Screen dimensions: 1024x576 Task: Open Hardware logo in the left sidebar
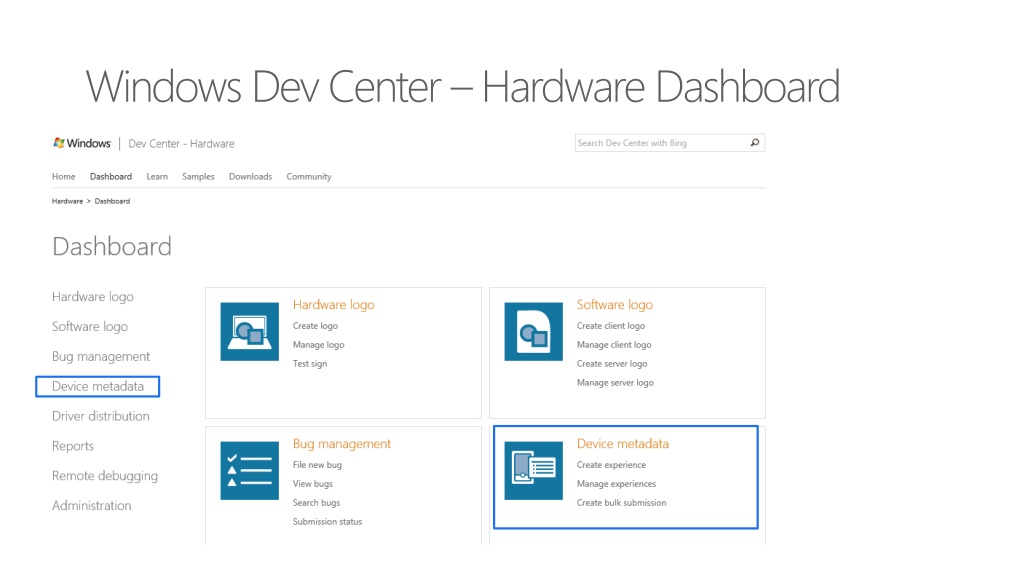(x=93, y=296)
